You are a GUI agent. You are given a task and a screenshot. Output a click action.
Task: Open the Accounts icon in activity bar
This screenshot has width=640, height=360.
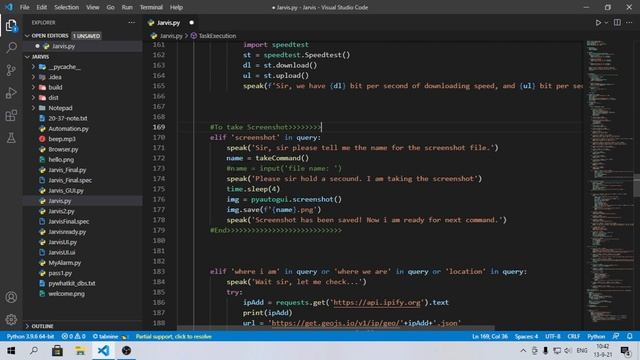tap(11, 297)
